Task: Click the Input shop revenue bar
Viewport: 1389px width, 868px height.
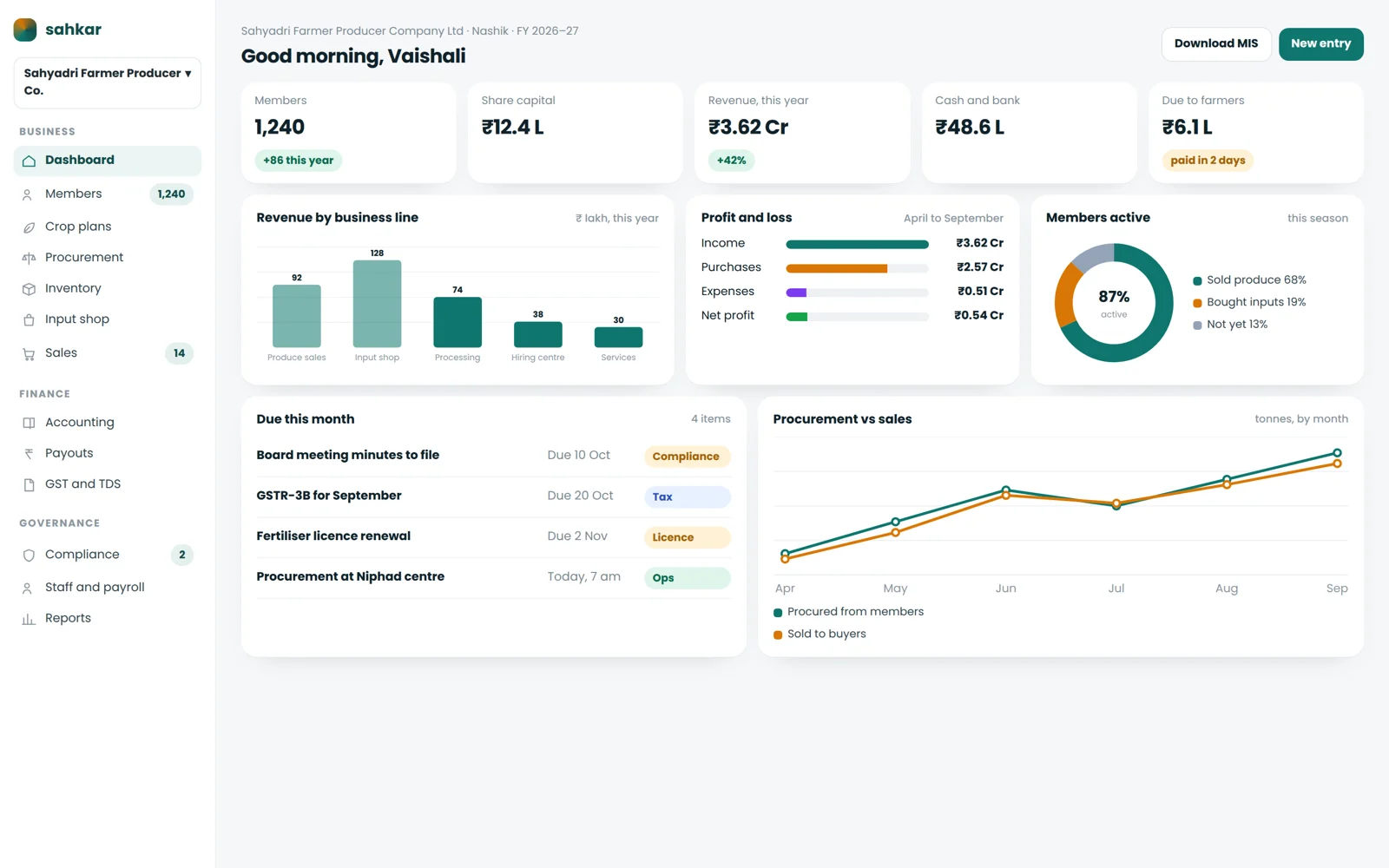Action: click(x=377, y=304)
